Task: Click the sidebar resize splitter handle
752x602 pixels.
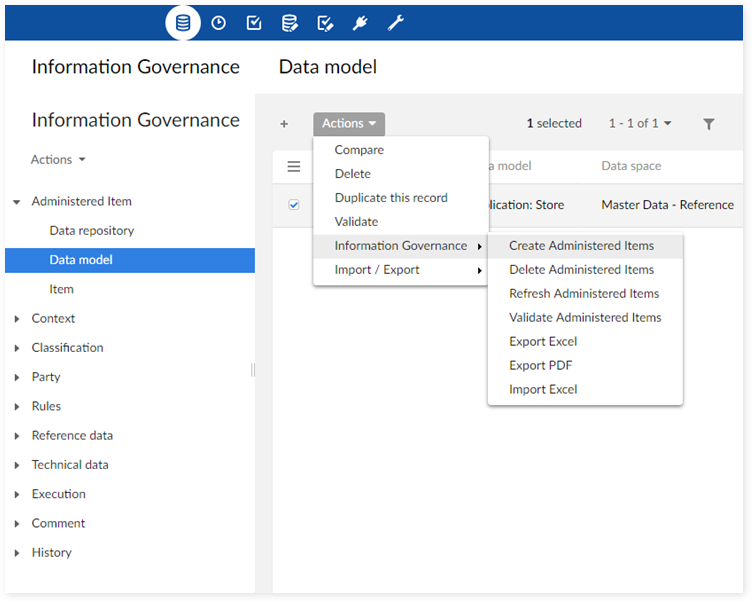Action: 253,370
